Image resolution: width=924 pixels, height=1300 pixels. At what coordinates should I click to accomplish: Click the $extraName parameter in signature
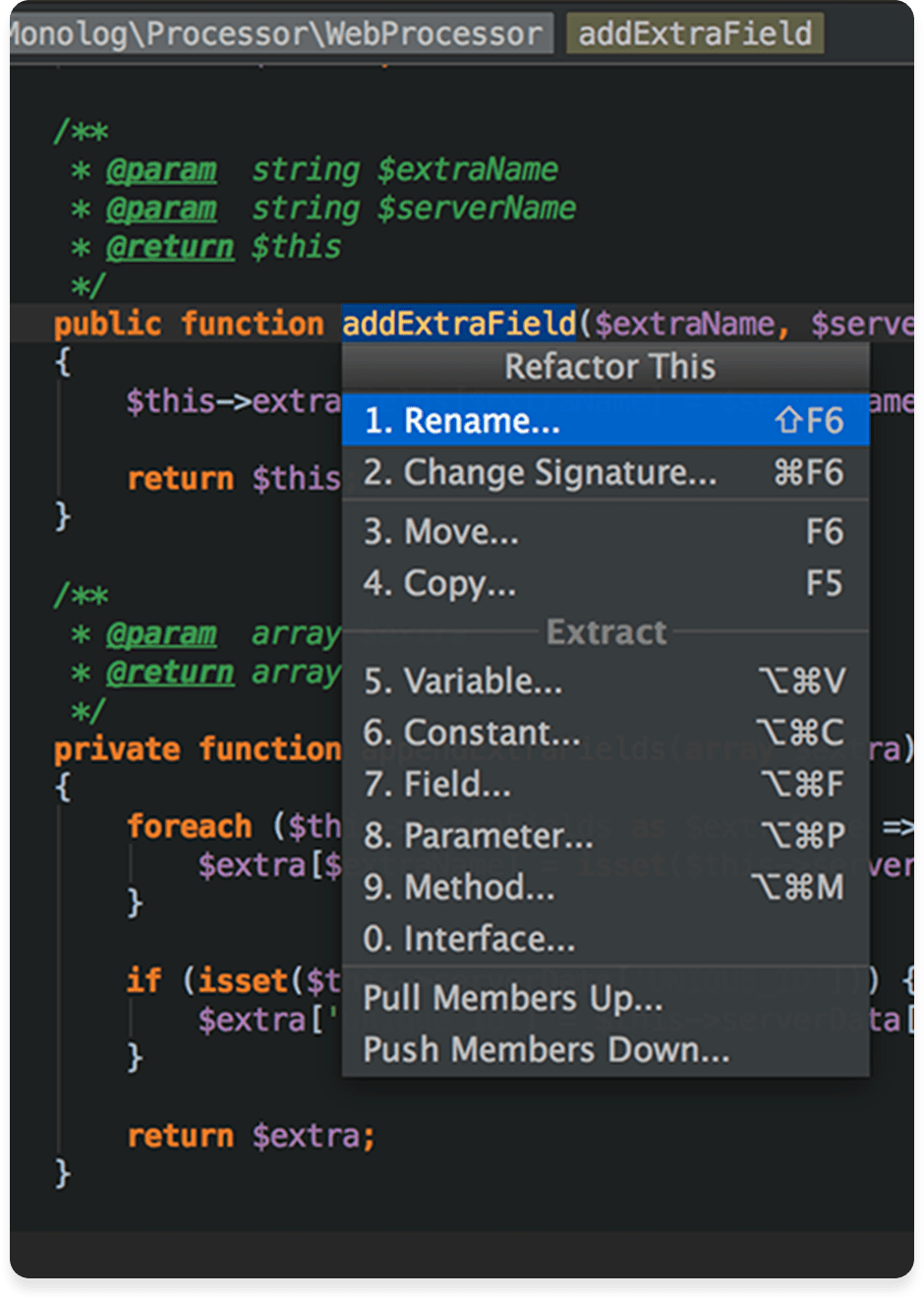pos(684,324)
